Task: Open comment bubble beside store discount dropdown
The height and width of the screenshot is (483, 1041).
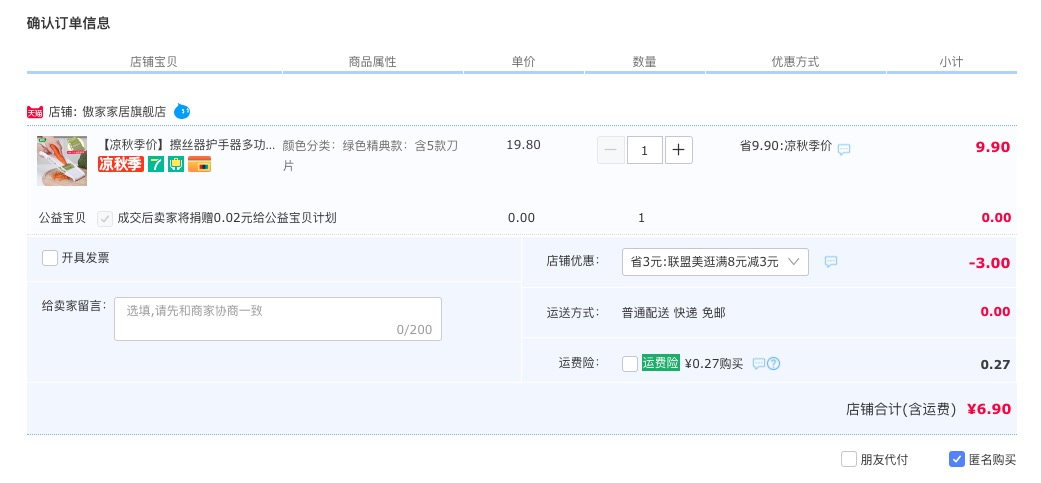Action: click(x=831, y=261)
